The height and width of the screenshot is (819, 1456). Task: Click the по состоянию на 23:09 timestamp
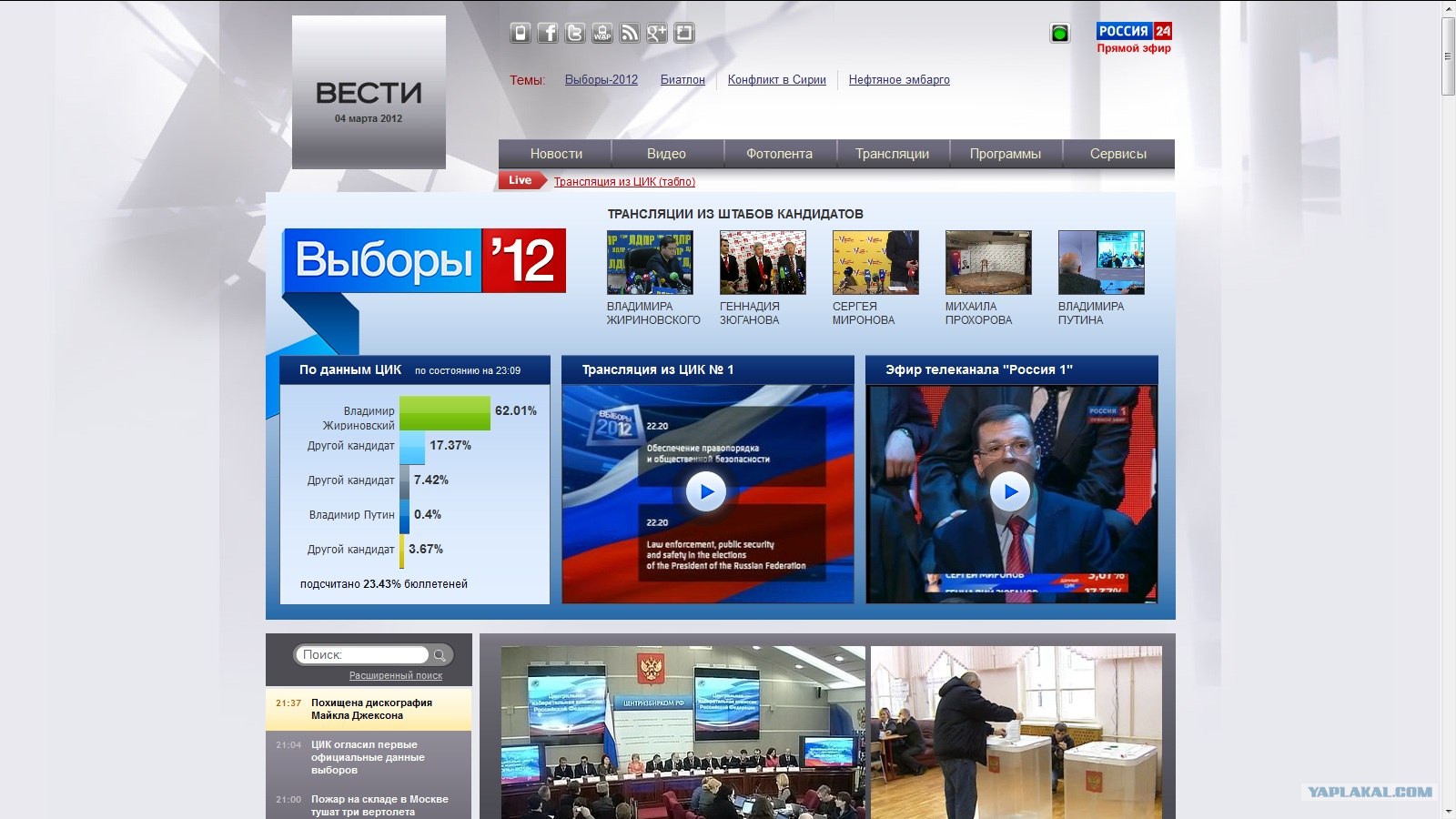(x=468, y=370)
